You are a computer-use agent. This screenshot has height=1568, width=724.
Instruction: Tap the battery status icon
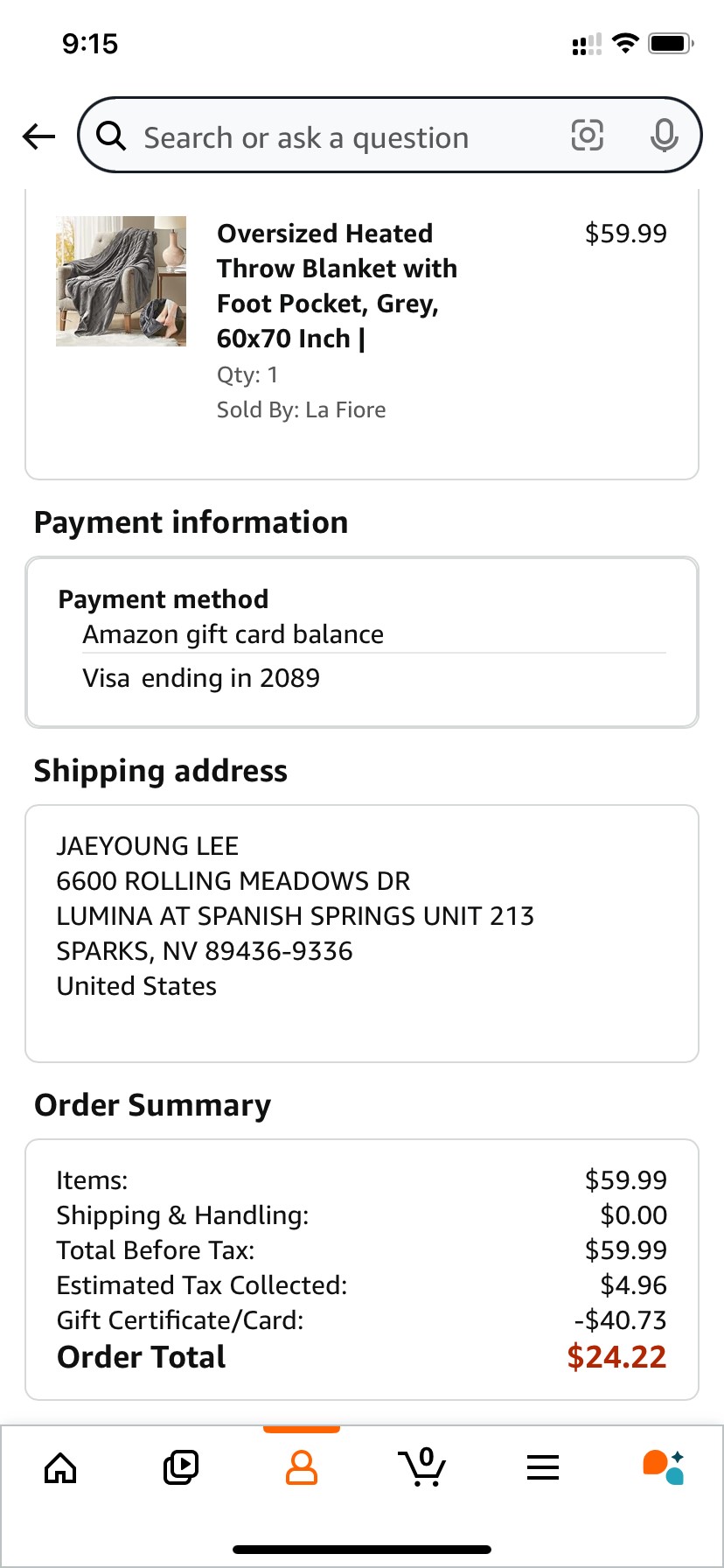671,43
